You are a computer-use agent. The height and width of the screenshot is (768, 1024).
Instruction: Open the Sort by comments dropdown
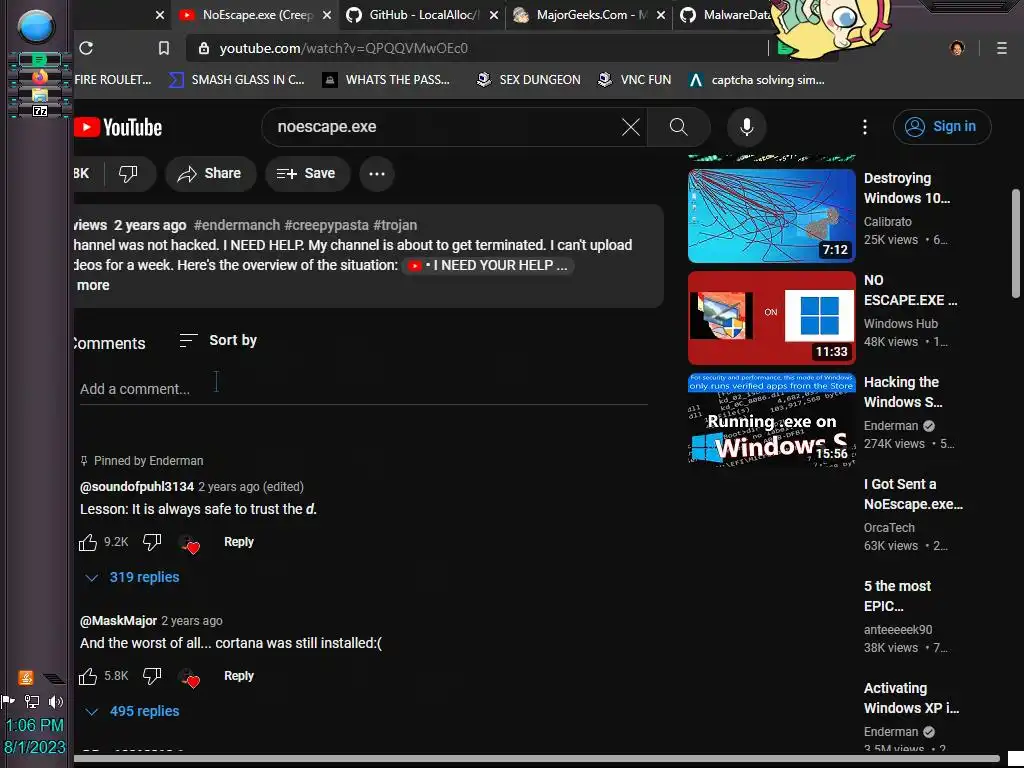tap(218, 340)
